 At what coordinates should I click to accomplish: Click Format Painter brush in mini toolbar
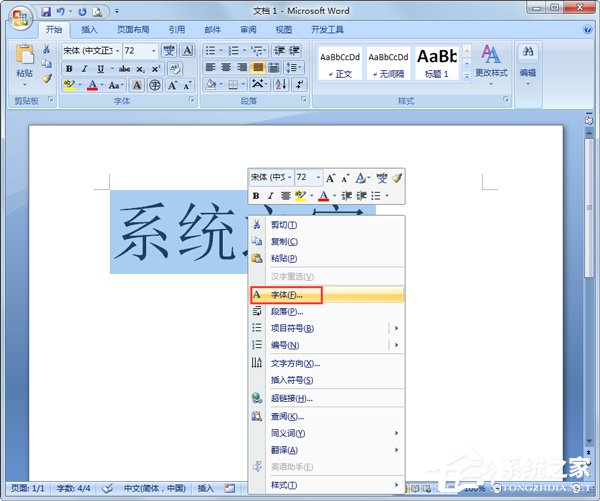pyautogui.click(x=396, y=177)
